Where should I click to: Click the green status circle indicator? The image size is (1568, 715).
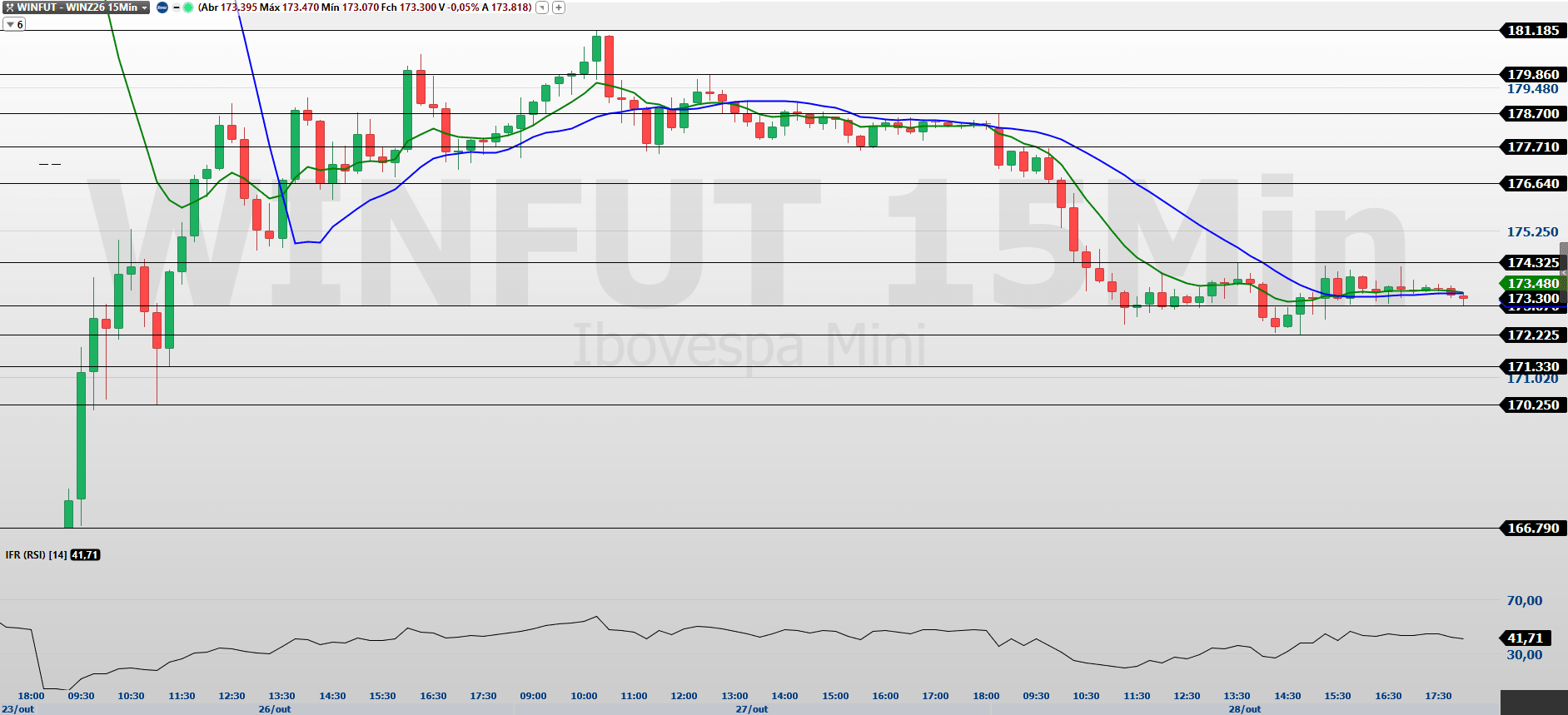pyautogui.click(x=188, y=7)
